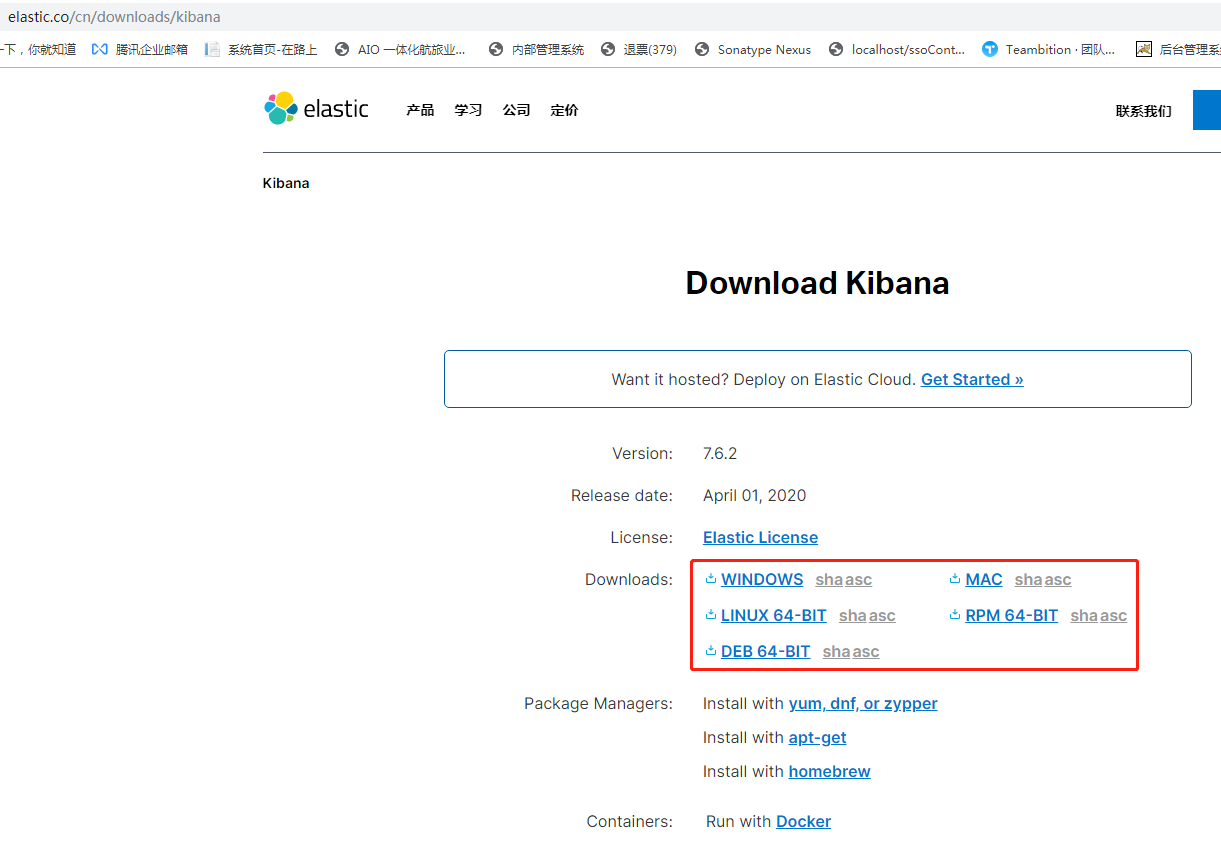Open the 内部管理系统 bookmark globe icon
This screenshot has height=850, width=1221.
pos(496,49)
